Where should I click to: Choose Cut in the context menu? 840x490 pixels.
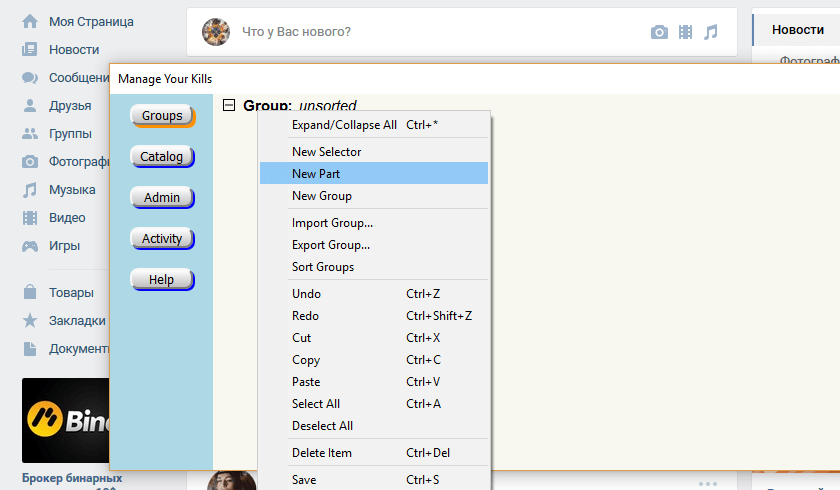click(x=374, y=337)
